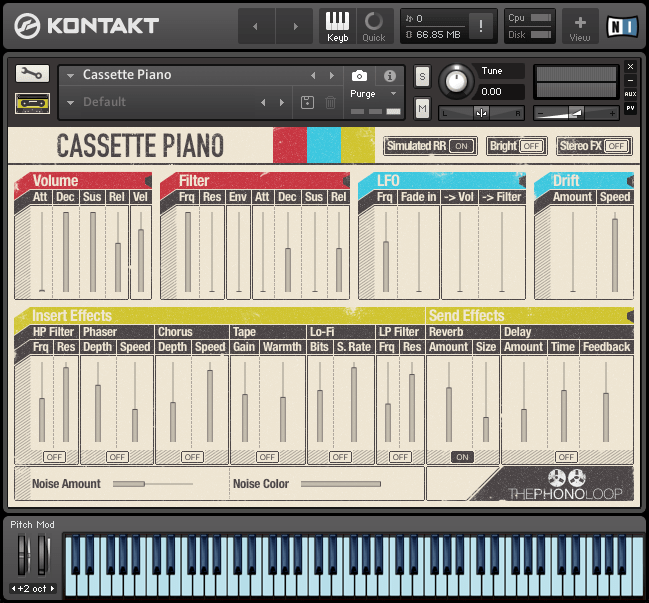Click the Native Instruments NI logo
649x603 pixels.
(x=622, y=27)
